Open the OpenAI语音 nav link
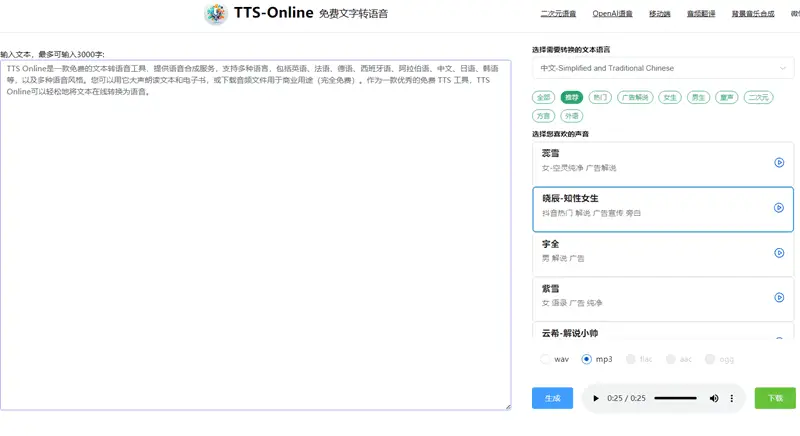The height and width of the screenshot is (436, 800). tap(612, 14)
